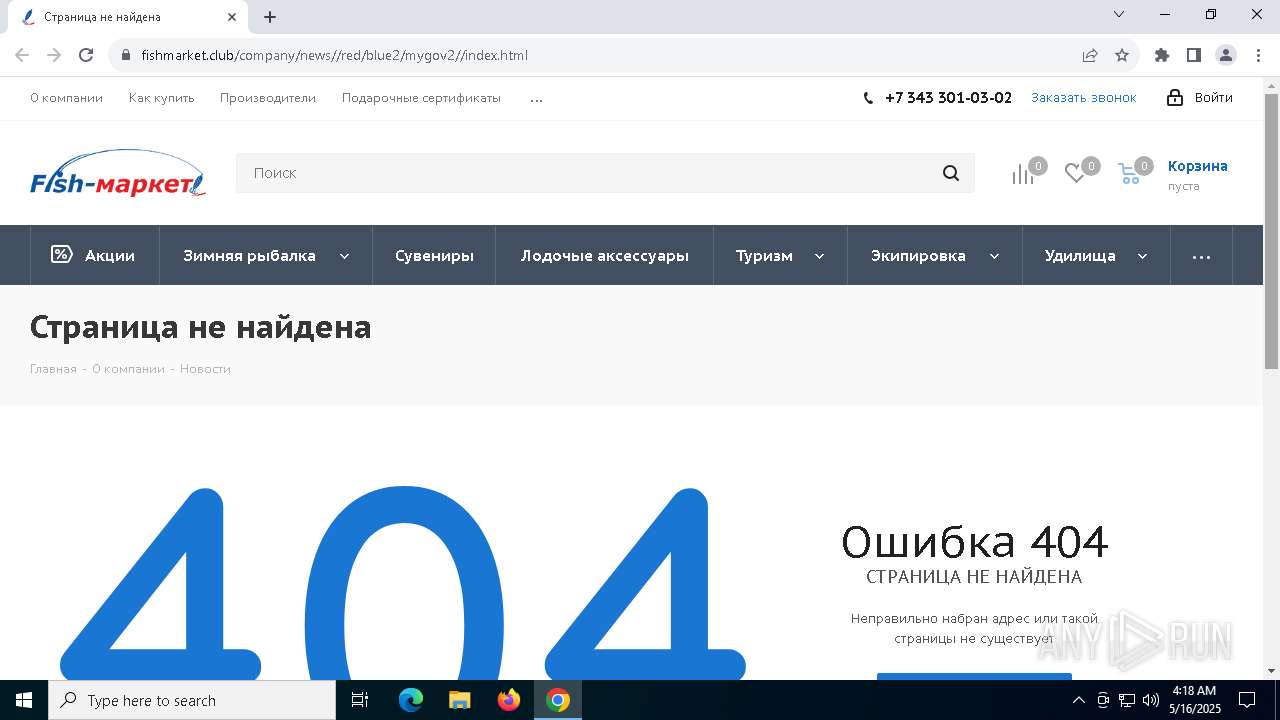Reload the page with browser refresh button

coord(86,55)
